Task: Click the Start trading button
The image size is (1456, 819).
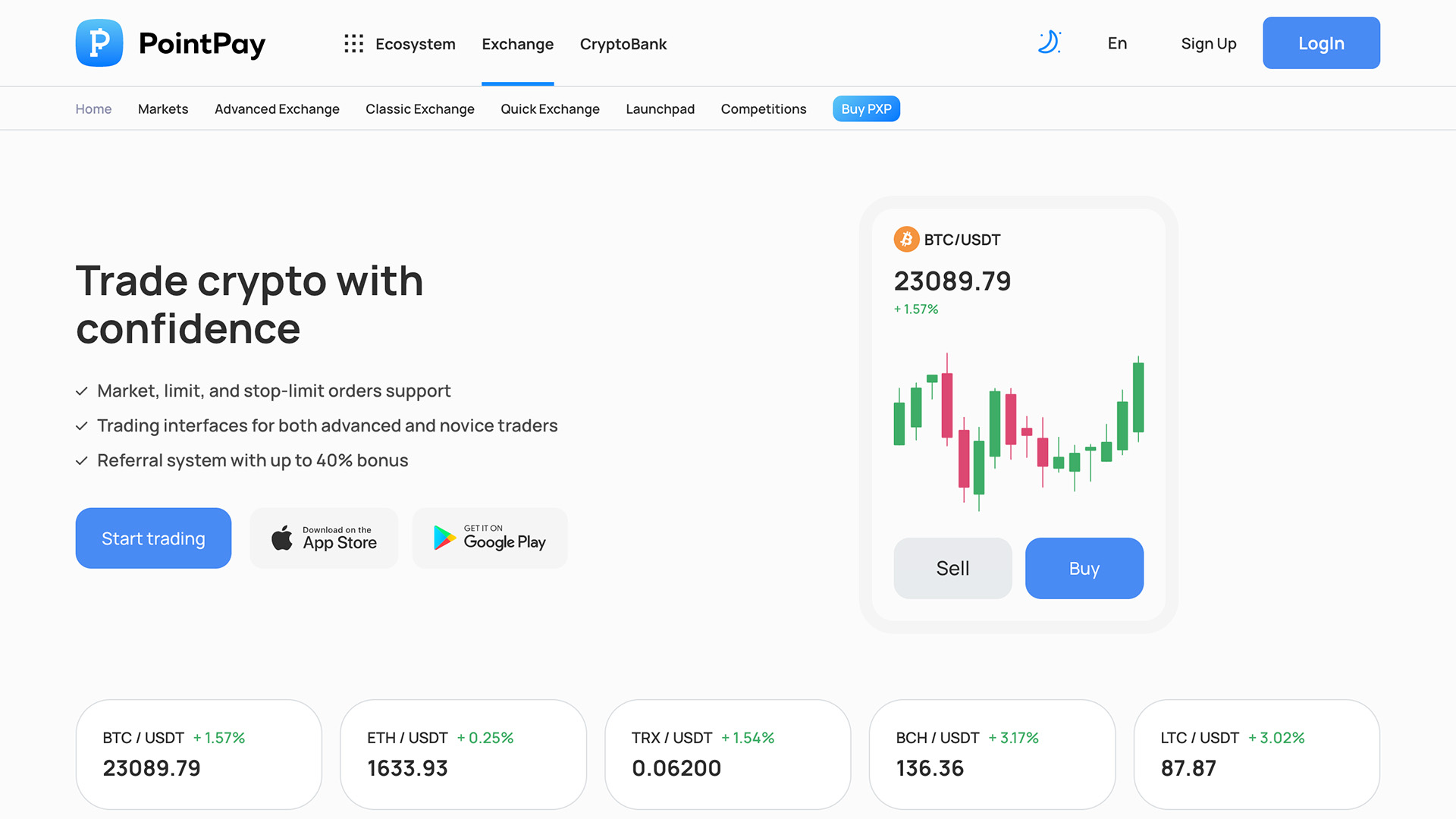Action: click(x=153, y=538)
